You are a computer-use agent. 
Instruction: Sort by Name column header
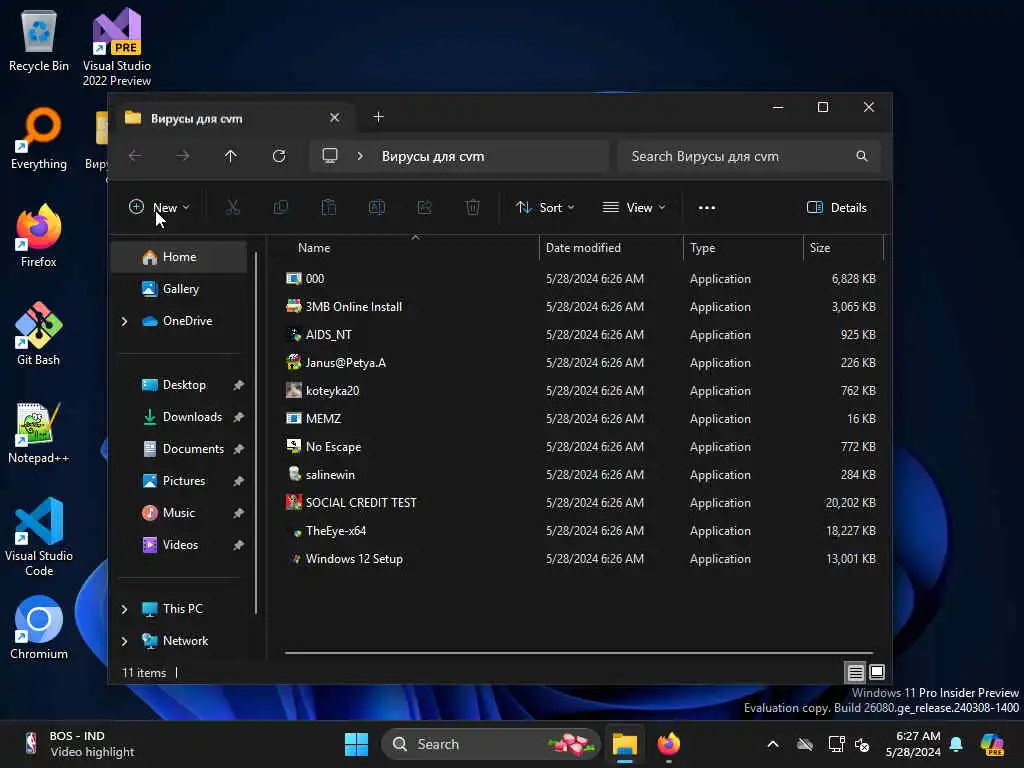point(411,248)
